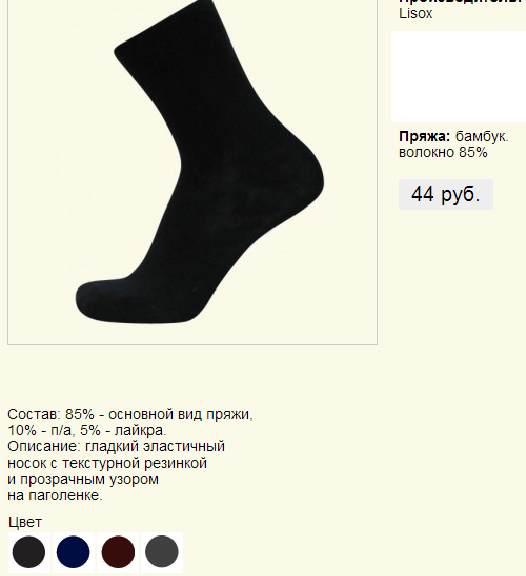Click the partially visible Производитель heading
The image size is (526, 576).
click(461, 1)
